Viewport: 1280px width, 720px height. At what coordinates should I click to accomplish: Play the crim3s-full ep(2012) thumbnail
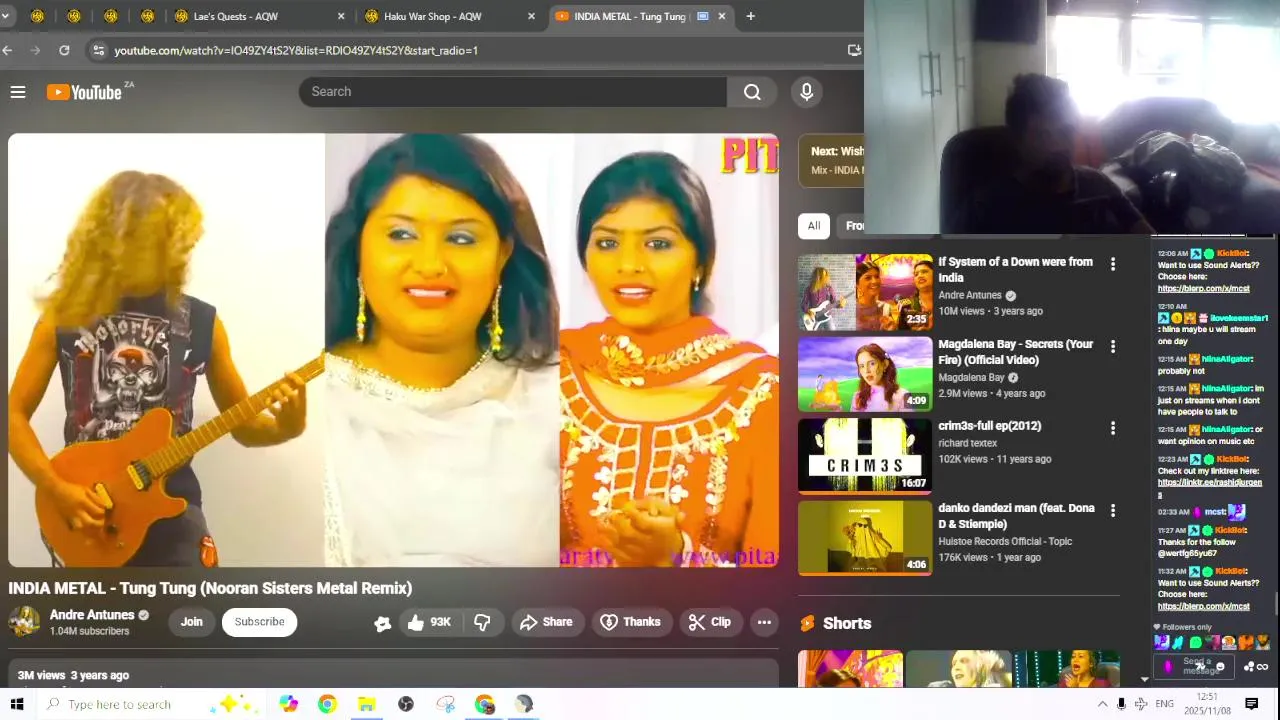tap(865, 456)
